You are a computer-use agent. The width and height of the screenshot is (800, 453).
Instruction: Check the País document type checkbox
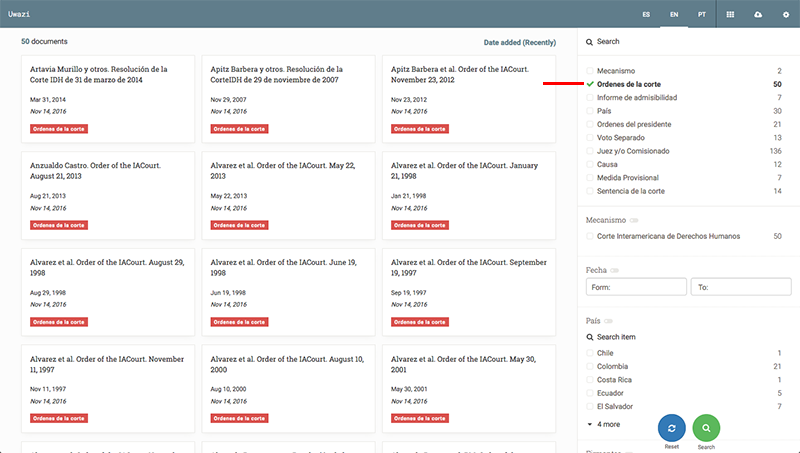pos(590,111)
